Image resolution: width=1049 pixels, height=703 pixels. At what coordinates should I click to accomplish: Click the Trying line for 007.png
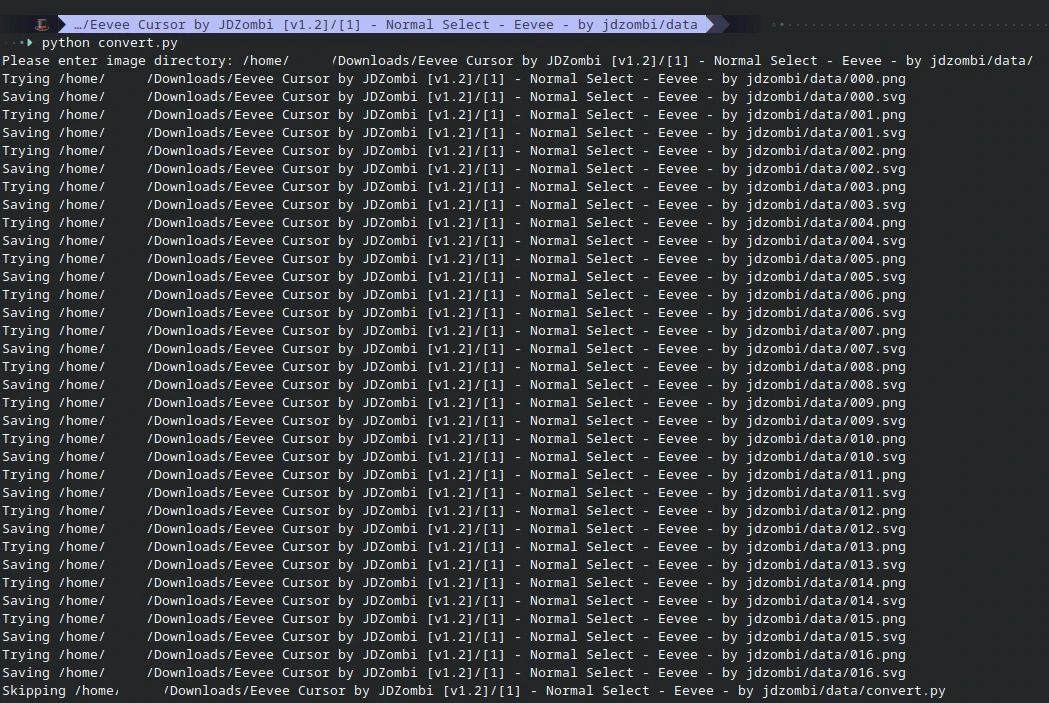click(454, 331)
